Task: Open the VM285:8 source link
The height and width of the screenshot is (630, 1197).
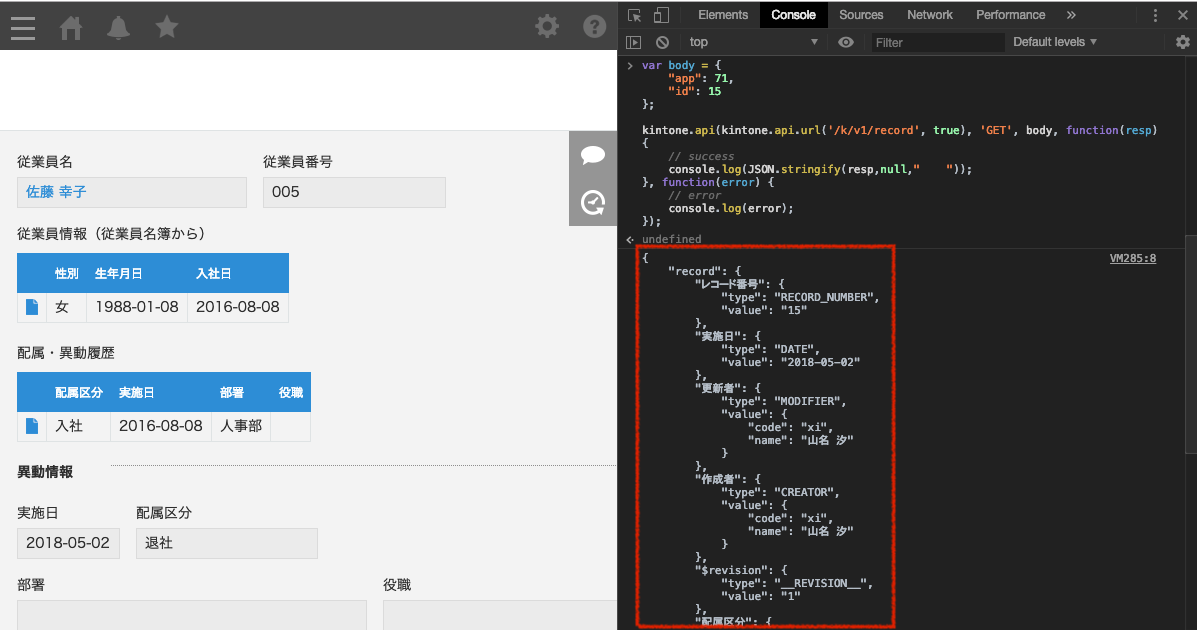Action: 1132,258
